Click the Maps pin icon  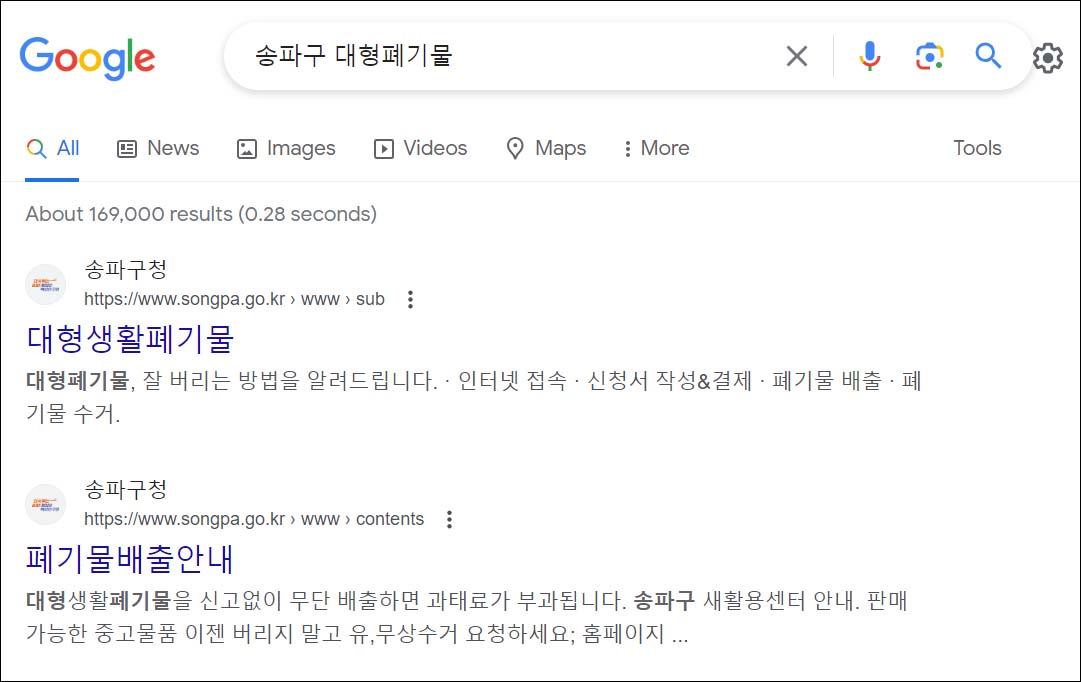pyautogui.click(x=515, y=147)
